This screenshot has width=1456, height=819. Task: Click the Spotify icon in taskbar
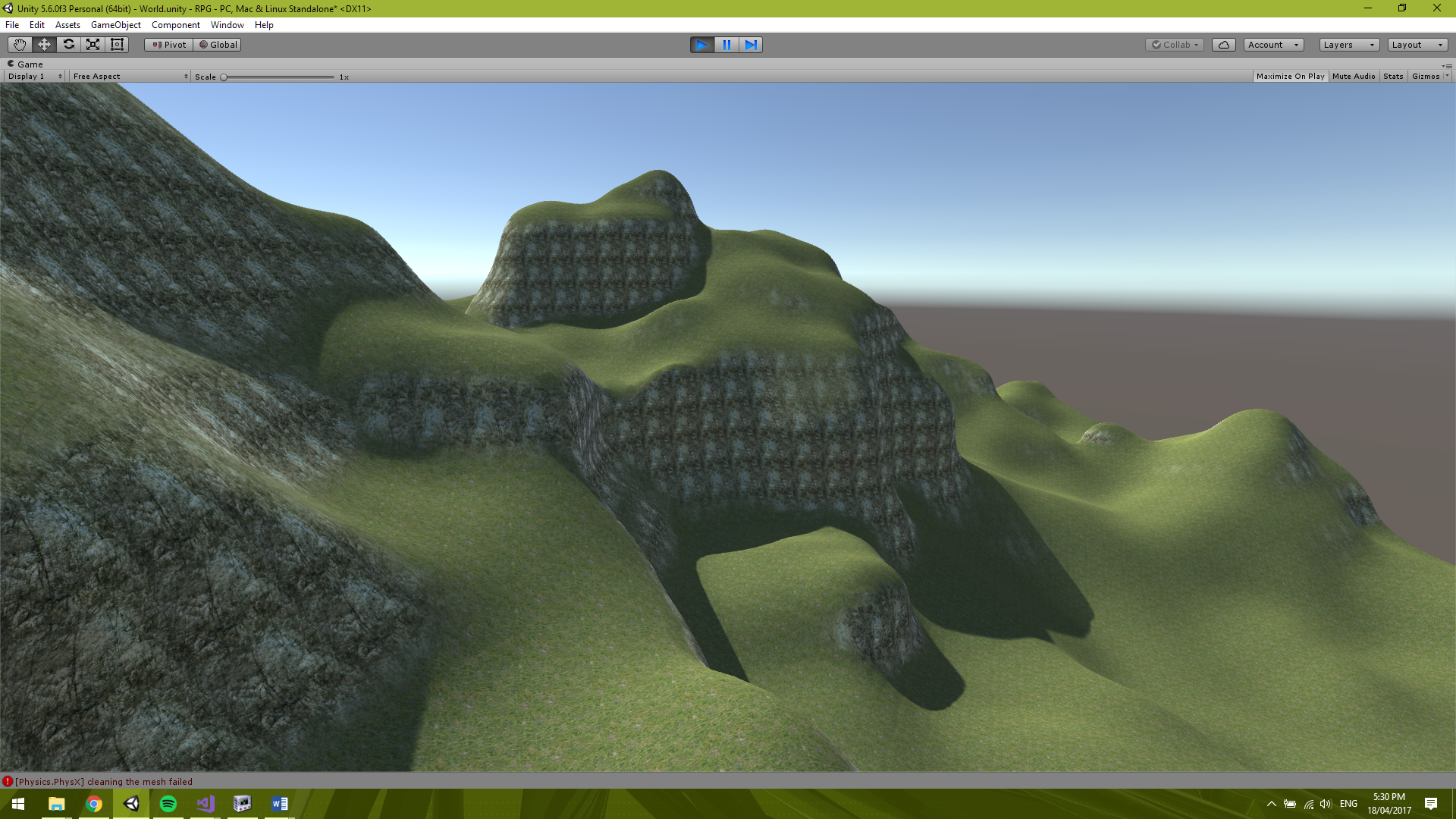pyautogui.click(x=168, y=803)
